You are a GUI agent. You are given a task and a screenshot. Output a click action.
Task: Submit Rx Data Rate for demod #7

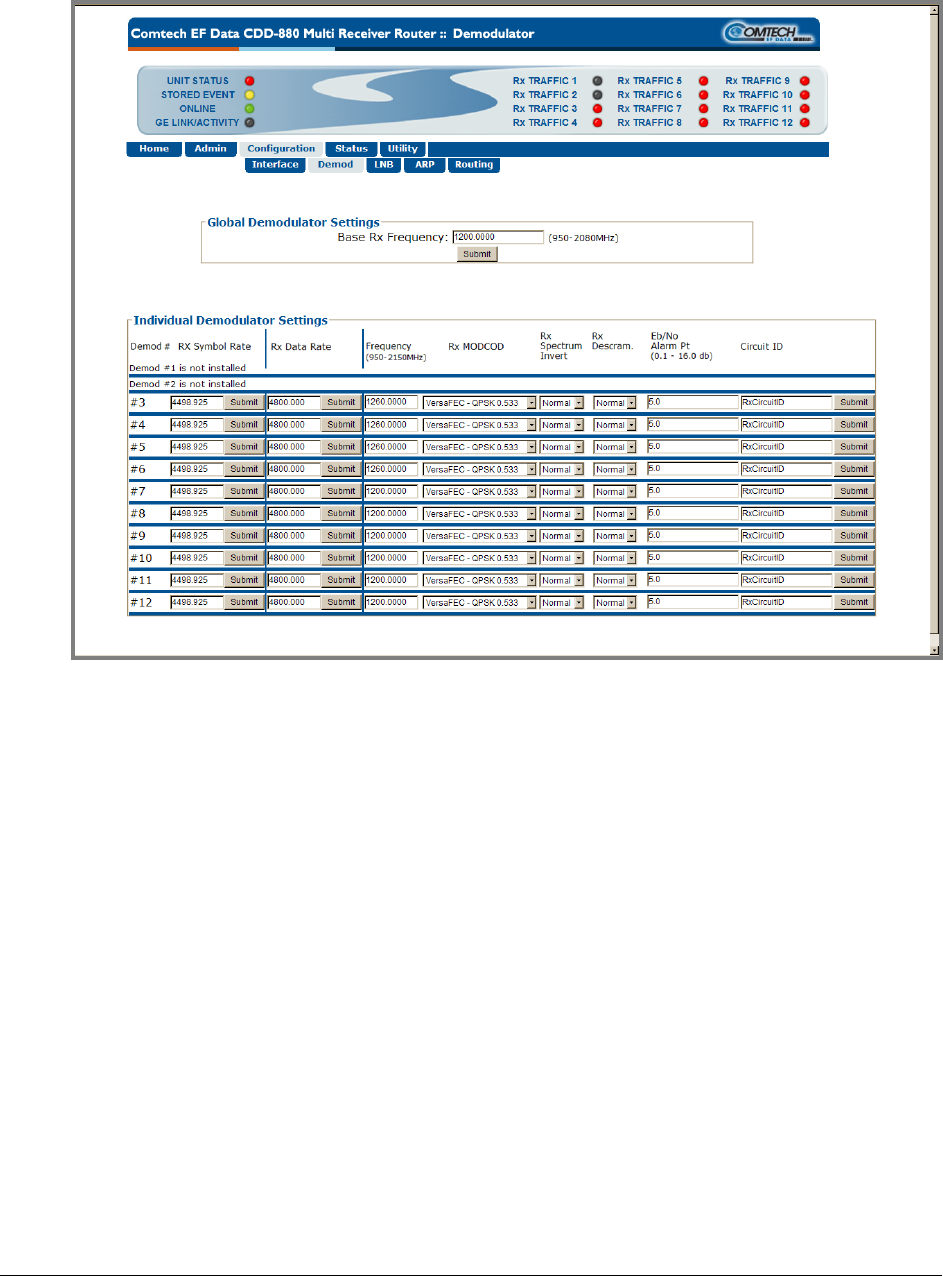tap(341, 492)
